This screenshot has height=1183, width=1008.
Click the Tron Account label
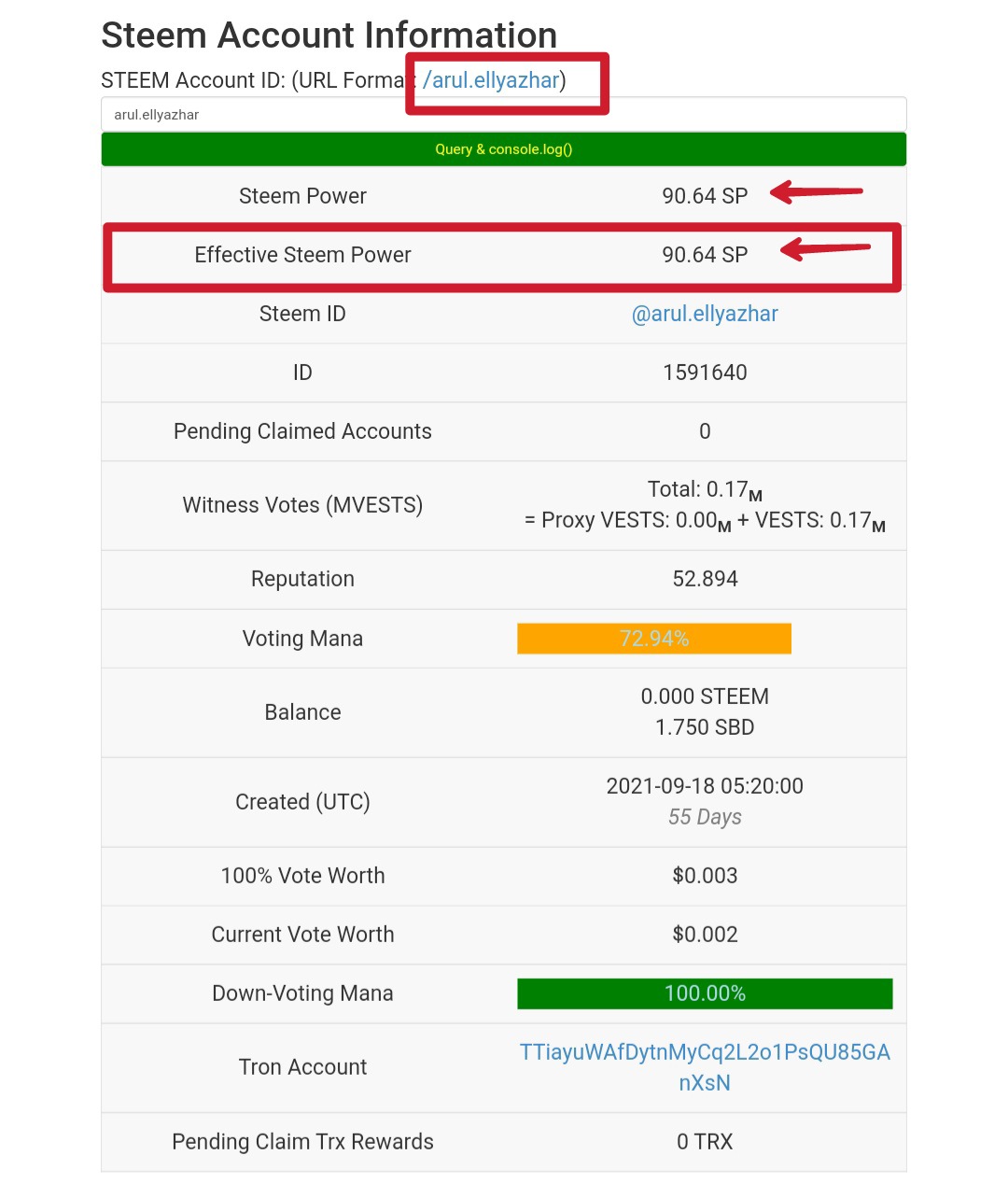pyautogui.click(x=302, y=1067)
